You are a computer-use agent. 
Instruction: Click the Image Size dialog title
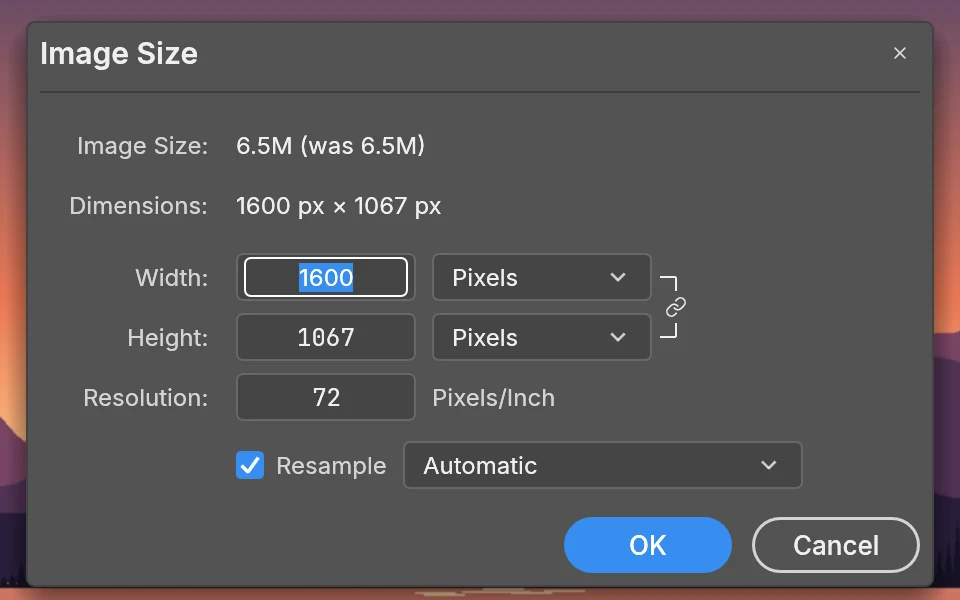coord(119,53)
